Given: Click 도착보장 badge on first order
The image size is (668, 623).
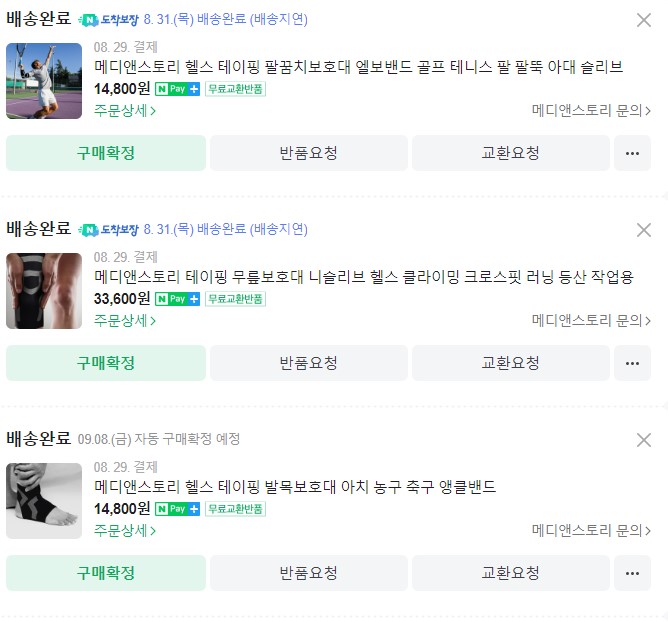Looking at the screenshot, I should [x=108, y=20].
